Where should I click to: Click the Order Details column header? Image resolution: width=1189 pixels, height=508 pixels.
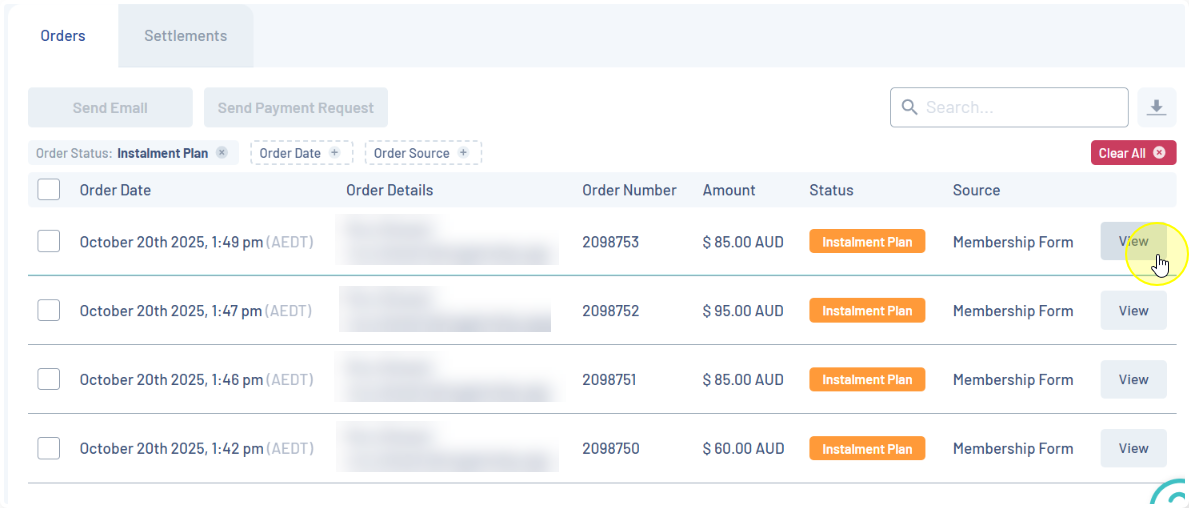coord(390,190)
